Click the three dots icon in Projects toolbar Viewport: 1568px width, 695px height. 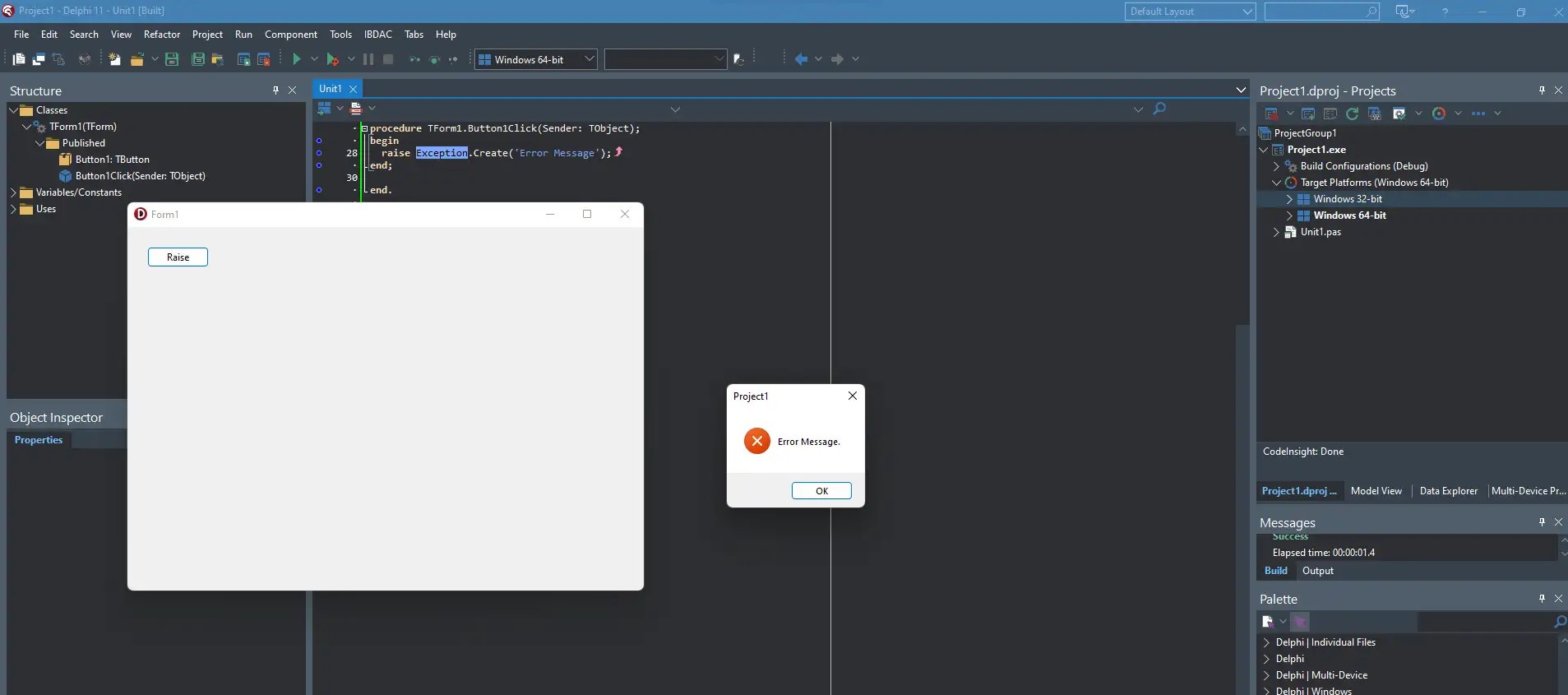tap(1478, 113)
